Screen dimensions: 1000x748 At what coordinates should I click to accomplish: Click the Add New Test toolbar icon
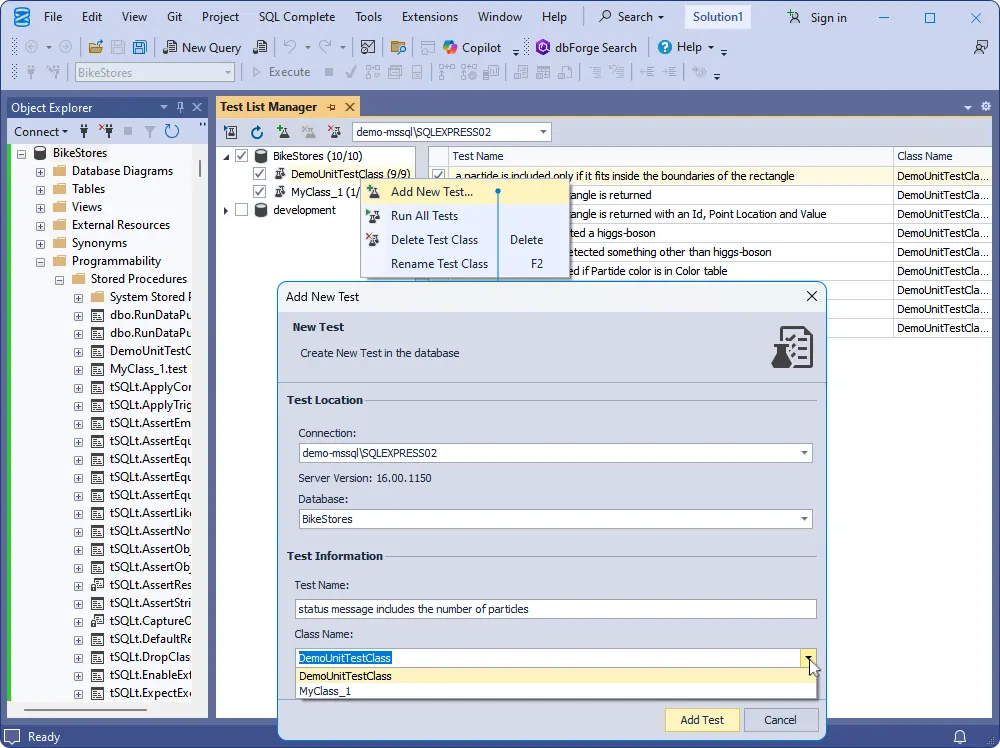pos(283,132)
